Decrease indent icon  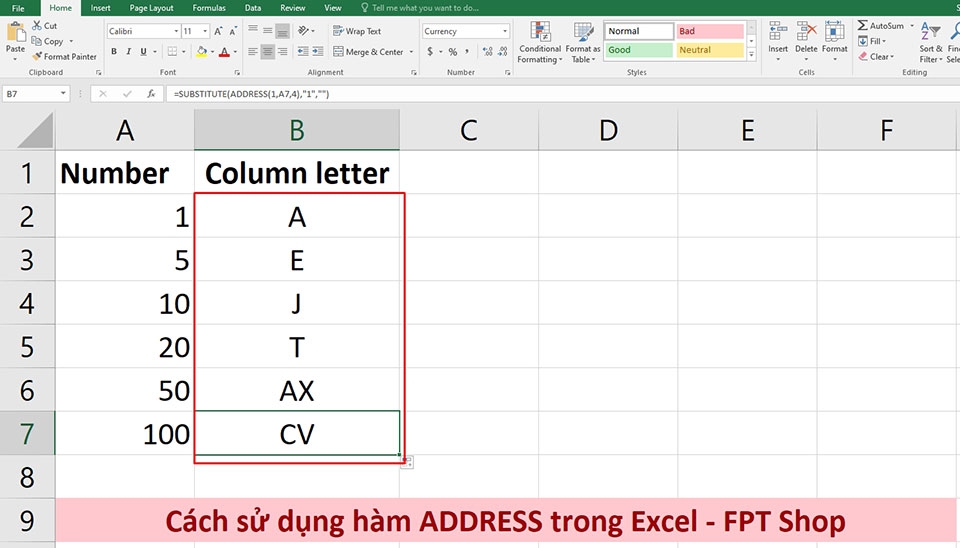point(303,52)
